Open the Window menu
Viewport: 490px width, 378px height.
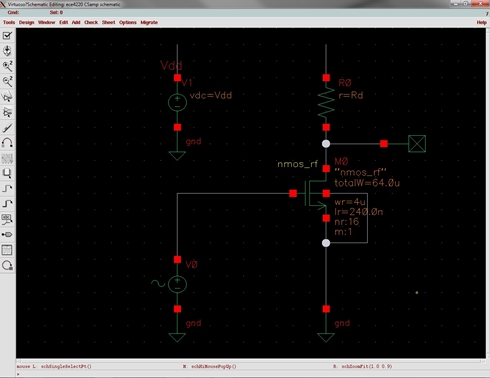click(47, 22)
